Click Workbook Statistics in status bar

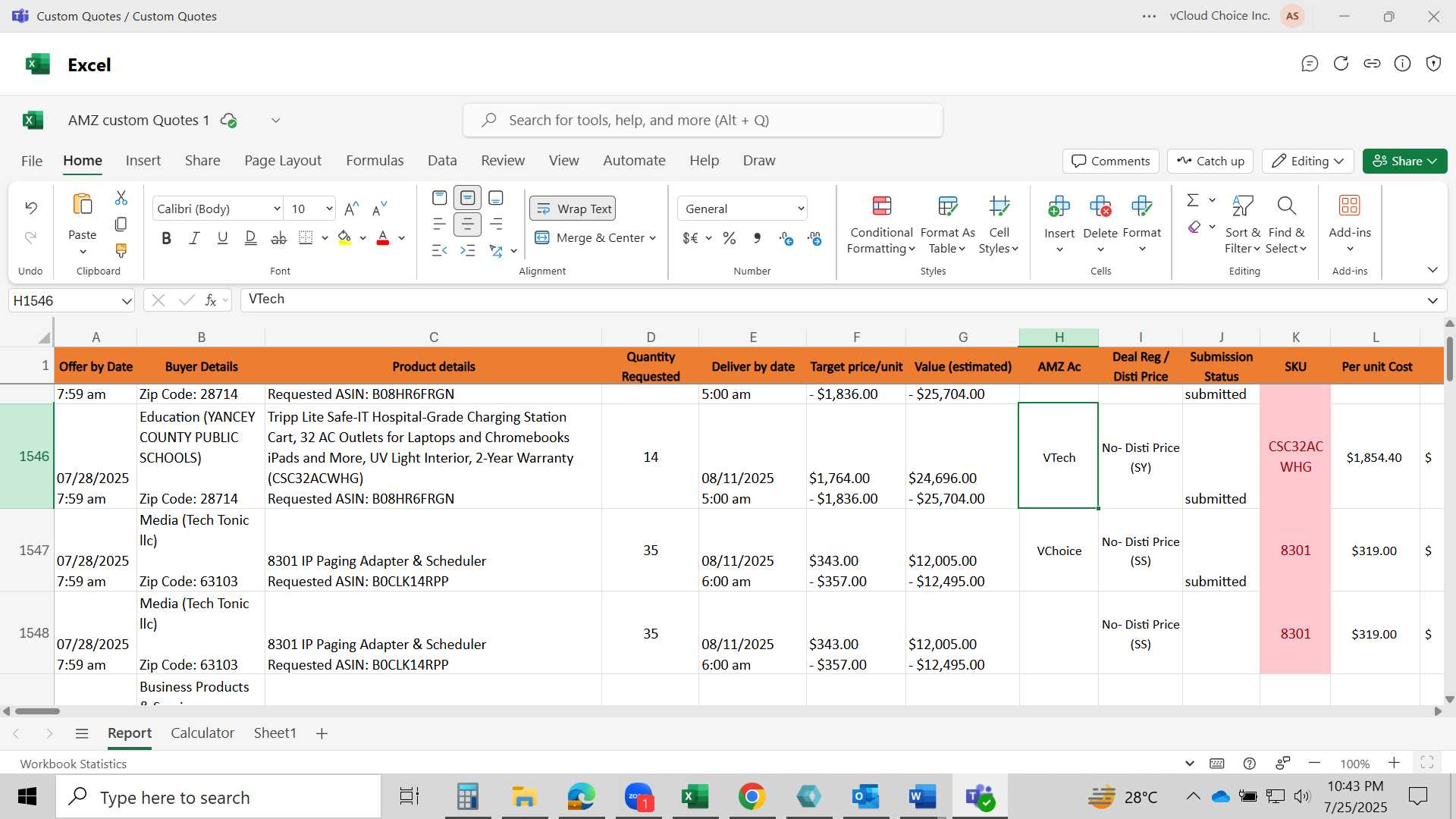point(73,764)
